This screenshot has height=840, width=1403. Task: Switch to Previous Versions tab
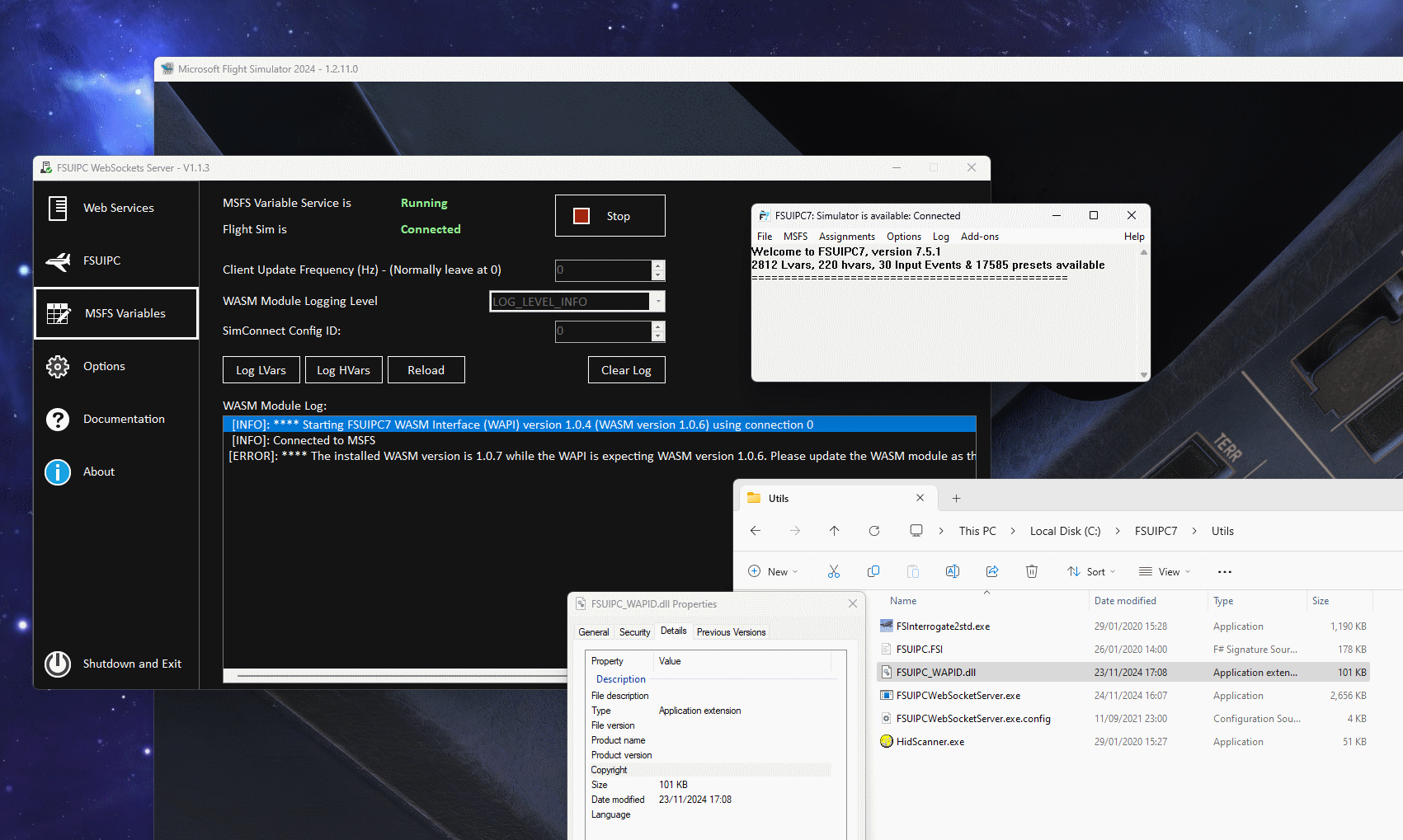731,632
